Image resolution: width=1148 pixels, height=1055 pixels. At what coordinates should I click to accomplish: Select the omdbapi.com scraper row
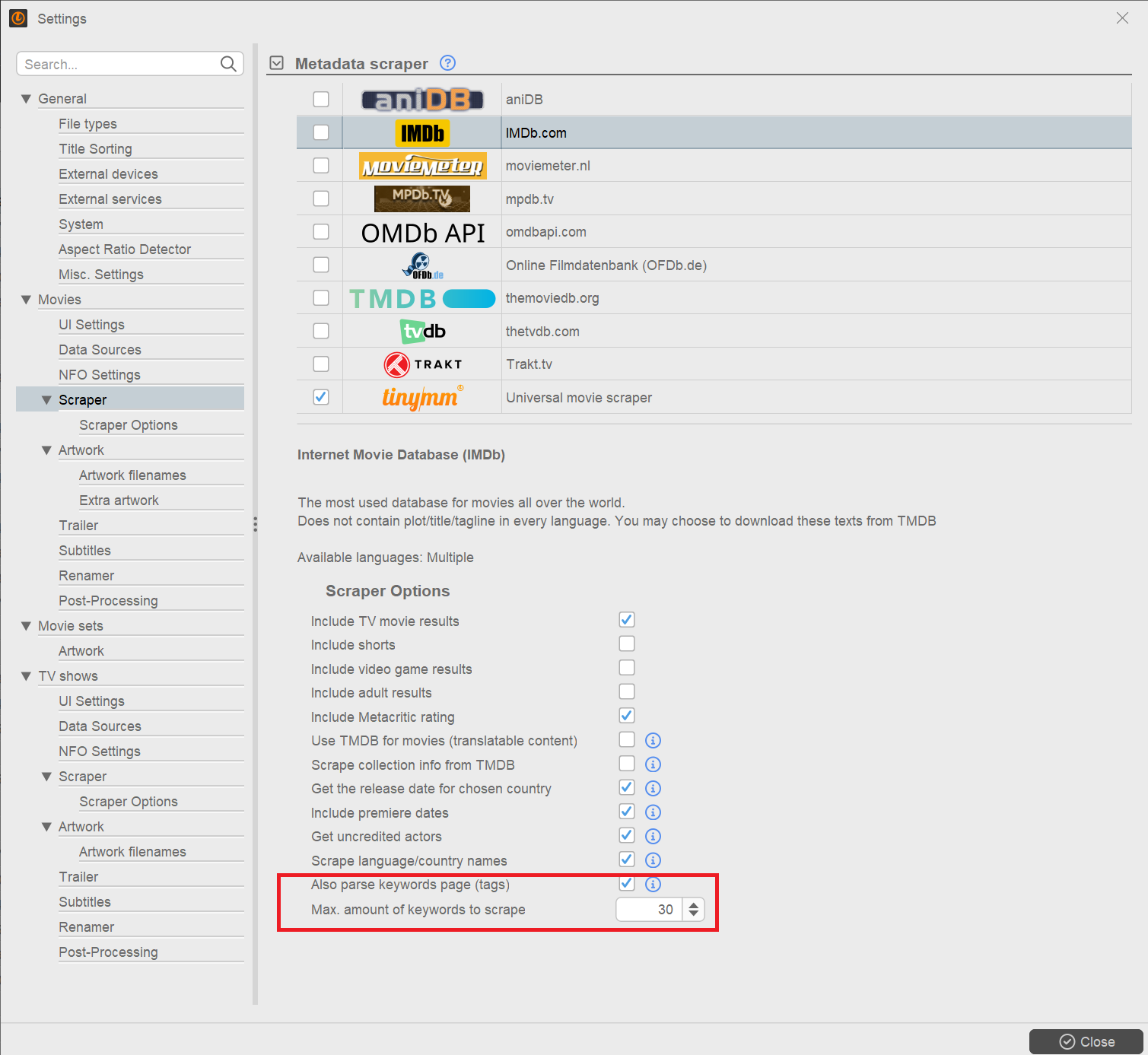tap(714, 232)
